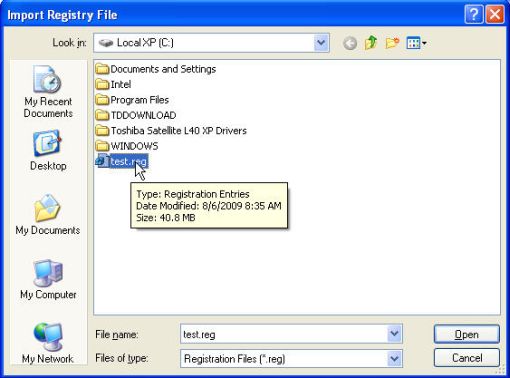510x378 pixels.
Task: Click the Toshiba Satellite L40 XP Drivers name
Action: 179,130
